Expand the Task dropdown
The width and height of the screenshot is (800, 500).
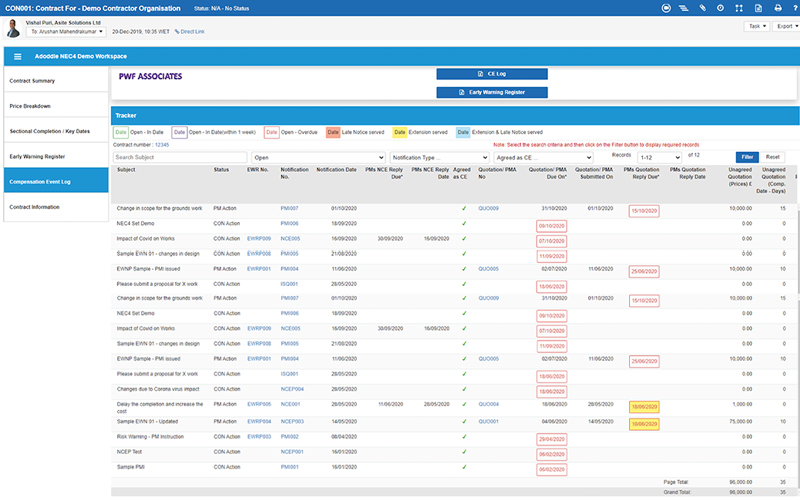(757, 26)
